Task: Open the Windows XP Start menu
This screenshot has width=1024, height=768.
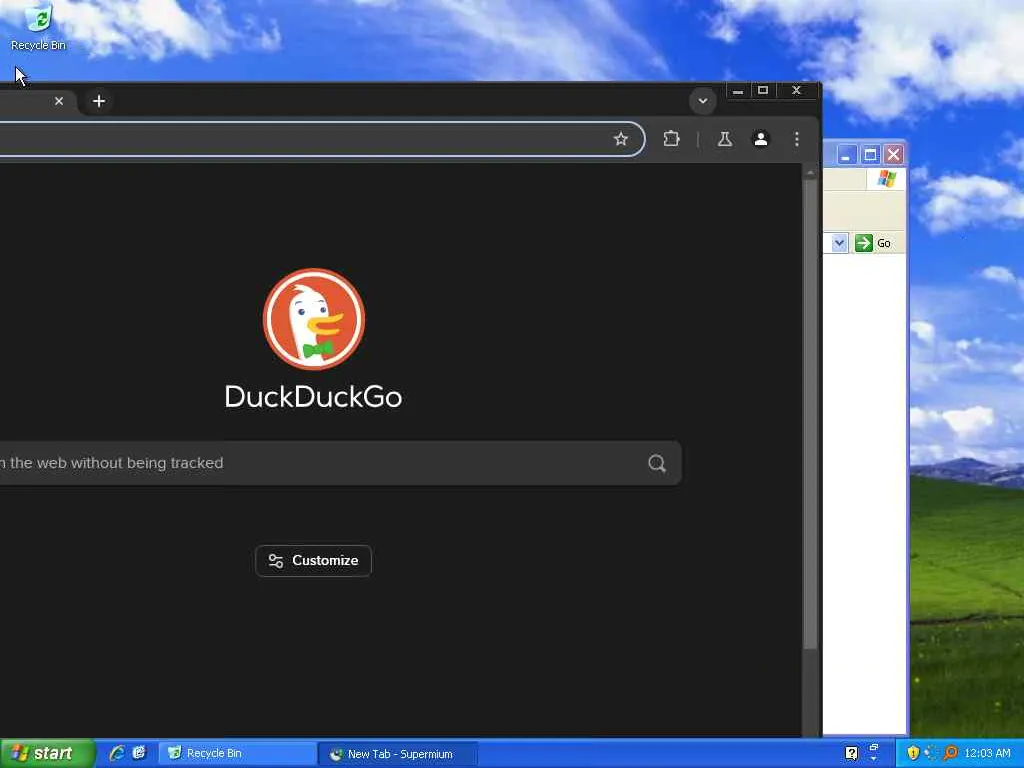Action: tap(47, 753)
